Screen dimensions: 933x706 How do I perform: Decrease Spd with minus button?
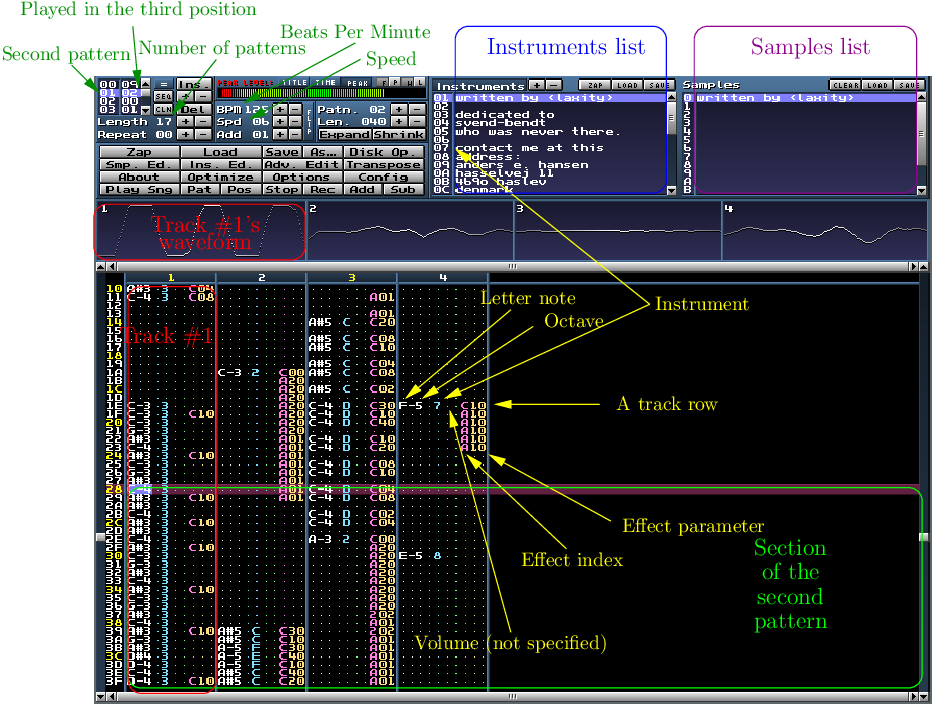[x=295, y=121]
